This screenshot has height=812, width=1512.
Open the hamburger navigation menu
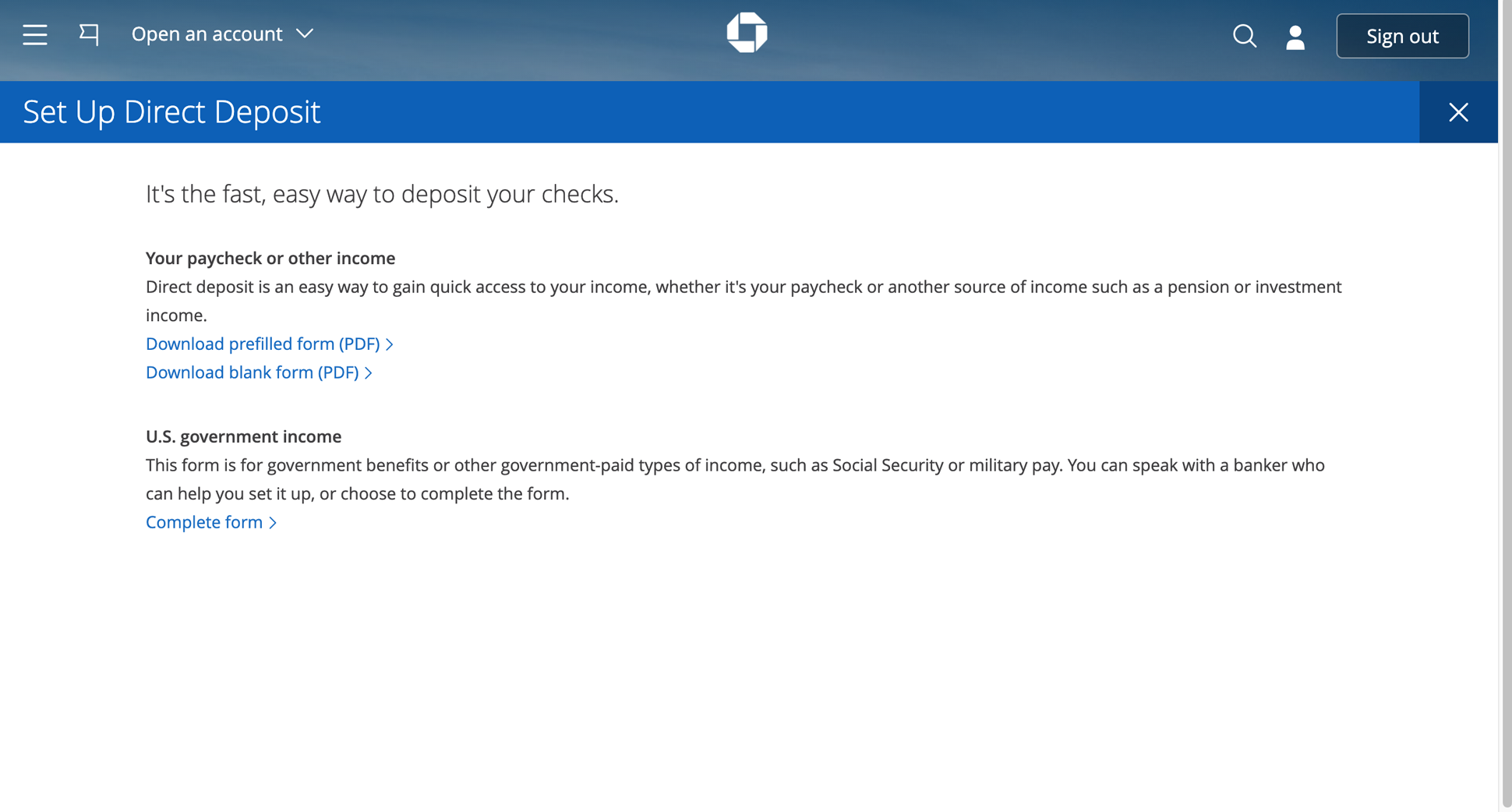pyautogui.click(x=34, y=34)
